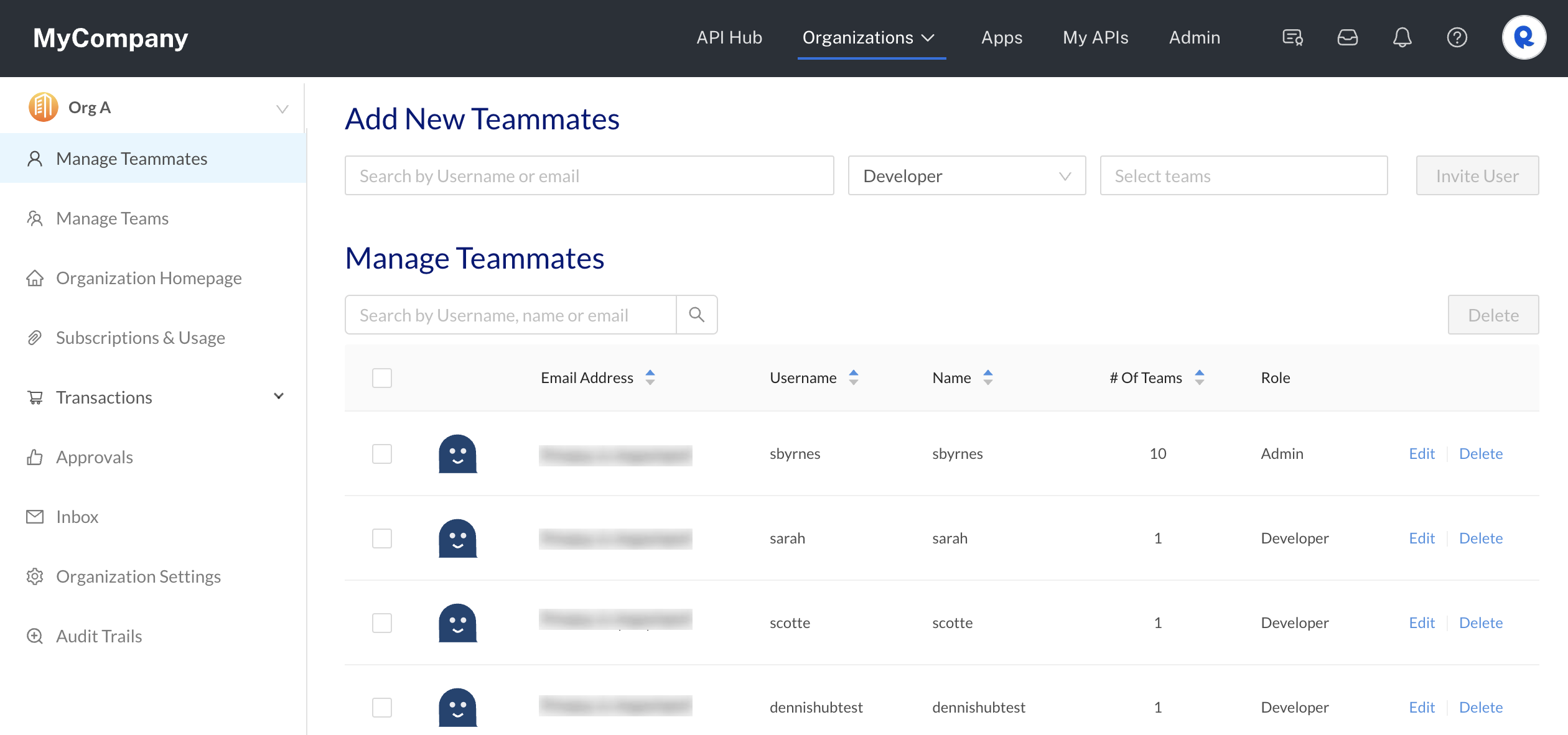Click the MyCompany logo
This screenshot has height=735, width=1568.
(111, 38)
